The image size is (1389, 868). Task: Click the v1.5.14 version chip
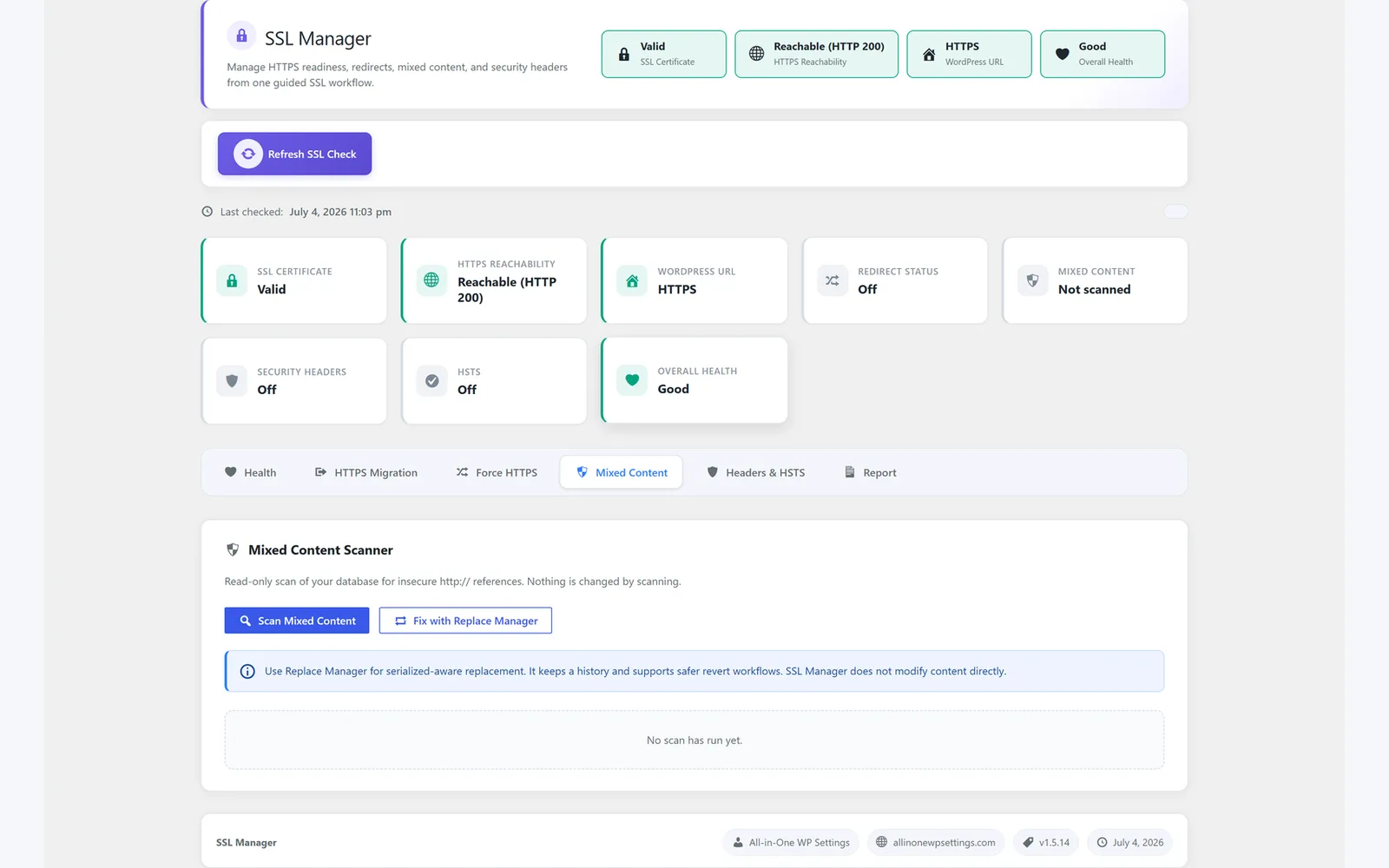click(x=1046, y=842)
